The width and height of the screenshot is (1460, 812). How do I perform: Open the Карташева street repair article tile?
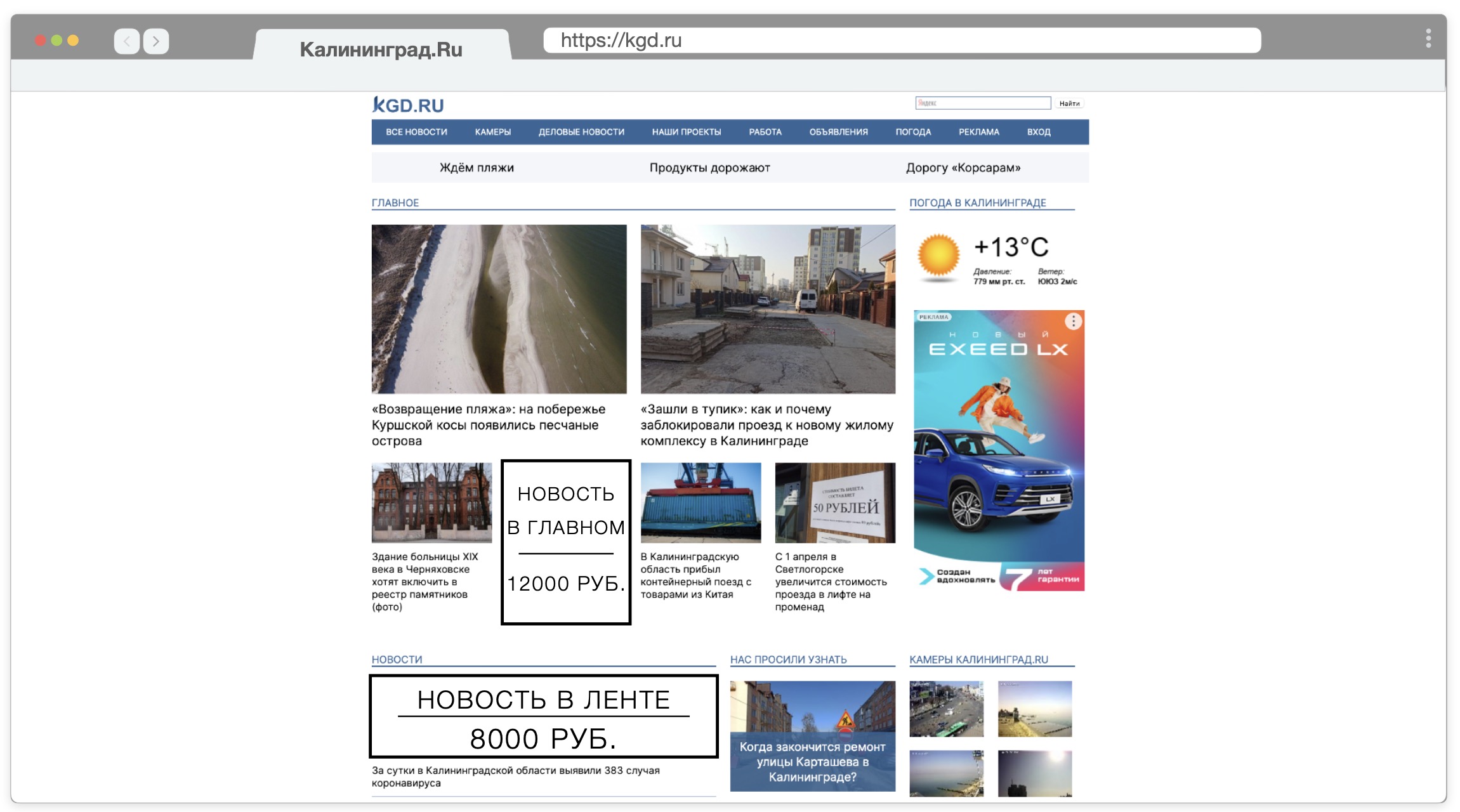click(812, 736)
